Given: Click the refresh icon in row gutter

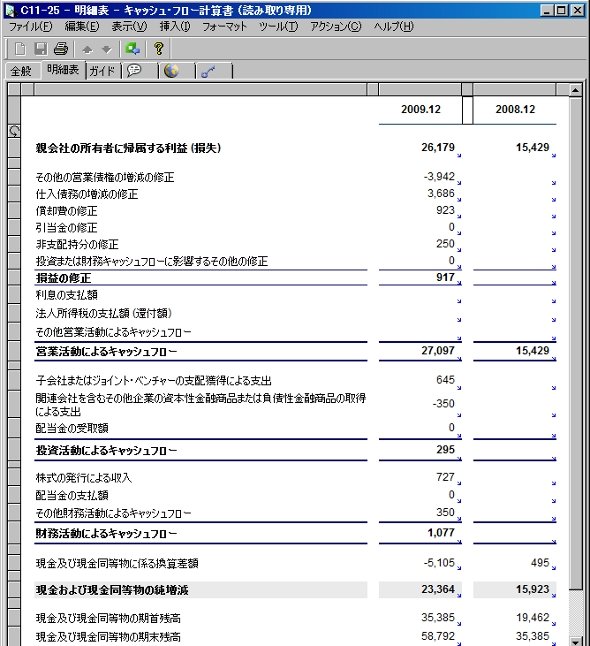Looking at the screenshot, I should (14, 131).
